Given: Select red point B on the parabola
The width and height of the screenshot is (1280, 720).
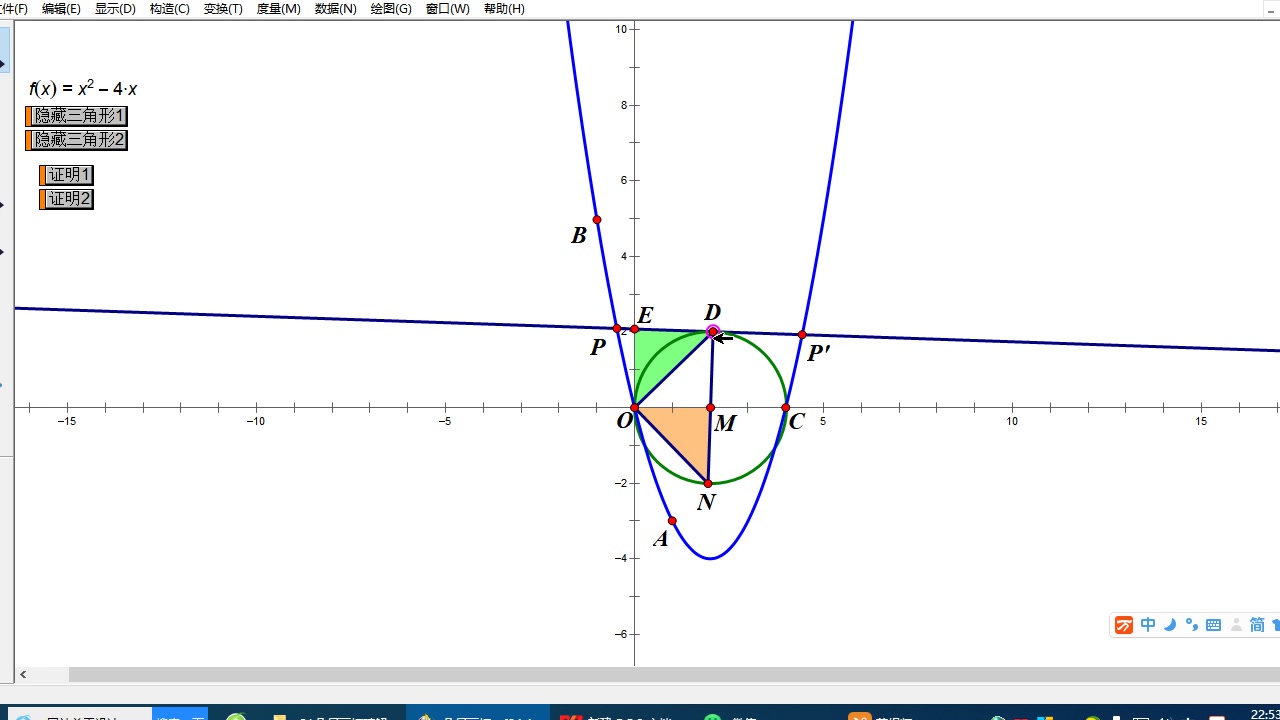Looking at the screenshot, I should [597, 220].
